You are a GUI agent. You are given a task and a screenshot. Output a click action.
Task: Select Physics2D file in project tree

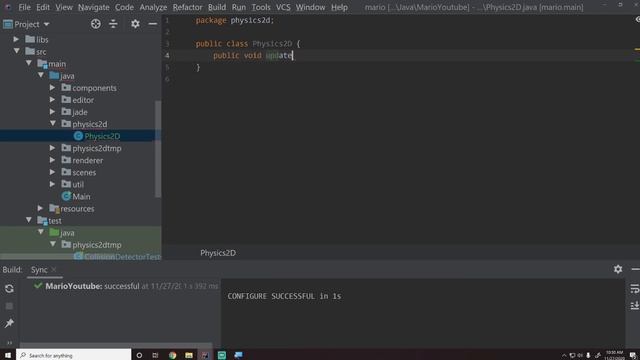tap(102, 136)
